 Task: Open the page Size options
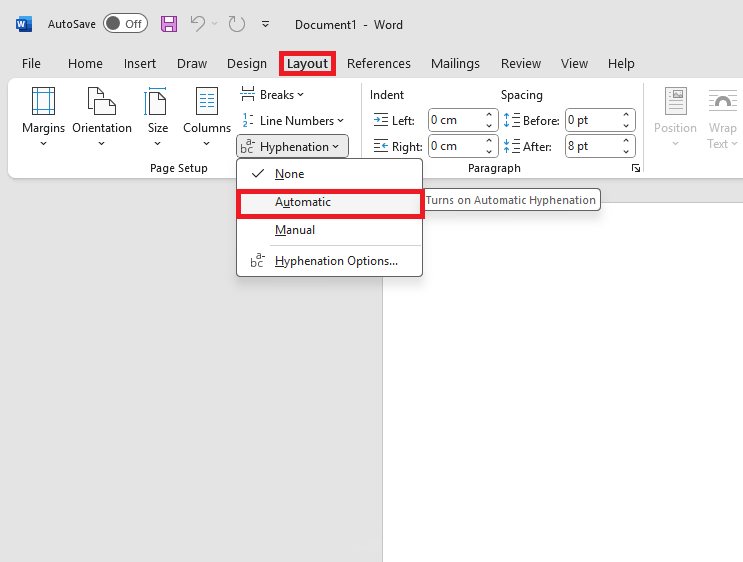(x=158, y=116)
